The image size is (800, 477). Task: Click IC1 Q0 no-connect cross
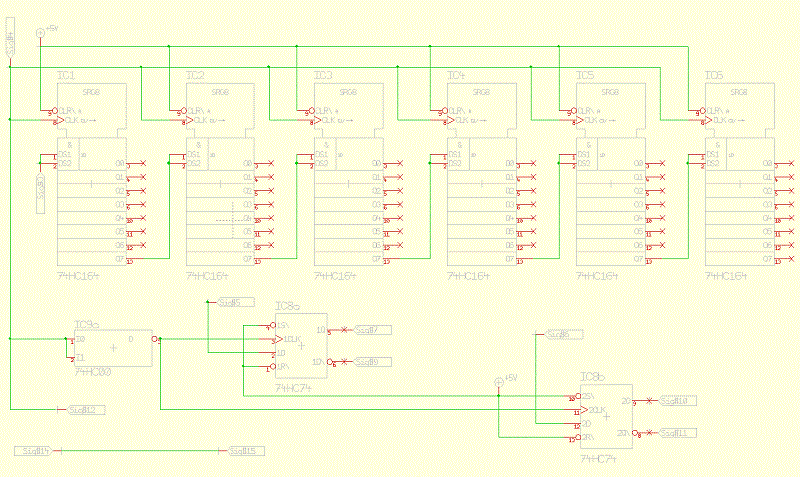(x=143, y=163)
